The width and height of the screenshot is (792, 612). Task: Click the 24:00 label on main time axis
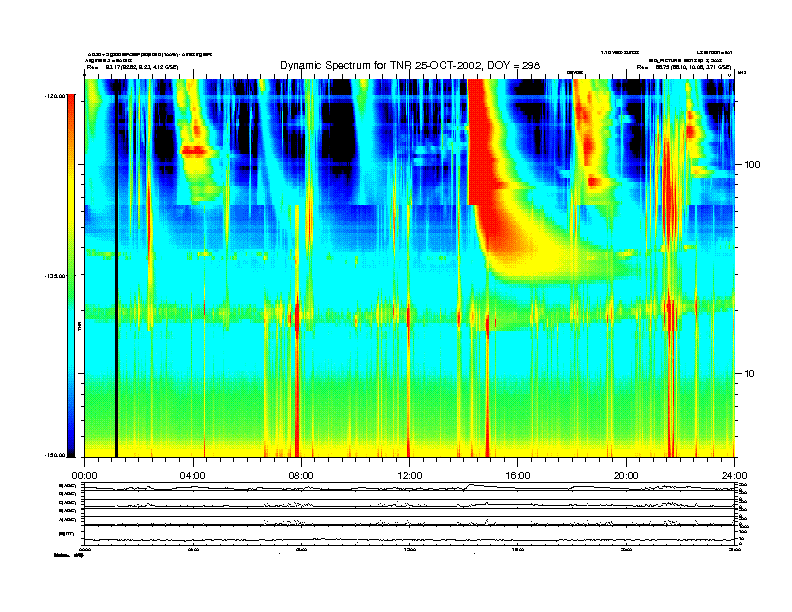(x=734, y=476)
